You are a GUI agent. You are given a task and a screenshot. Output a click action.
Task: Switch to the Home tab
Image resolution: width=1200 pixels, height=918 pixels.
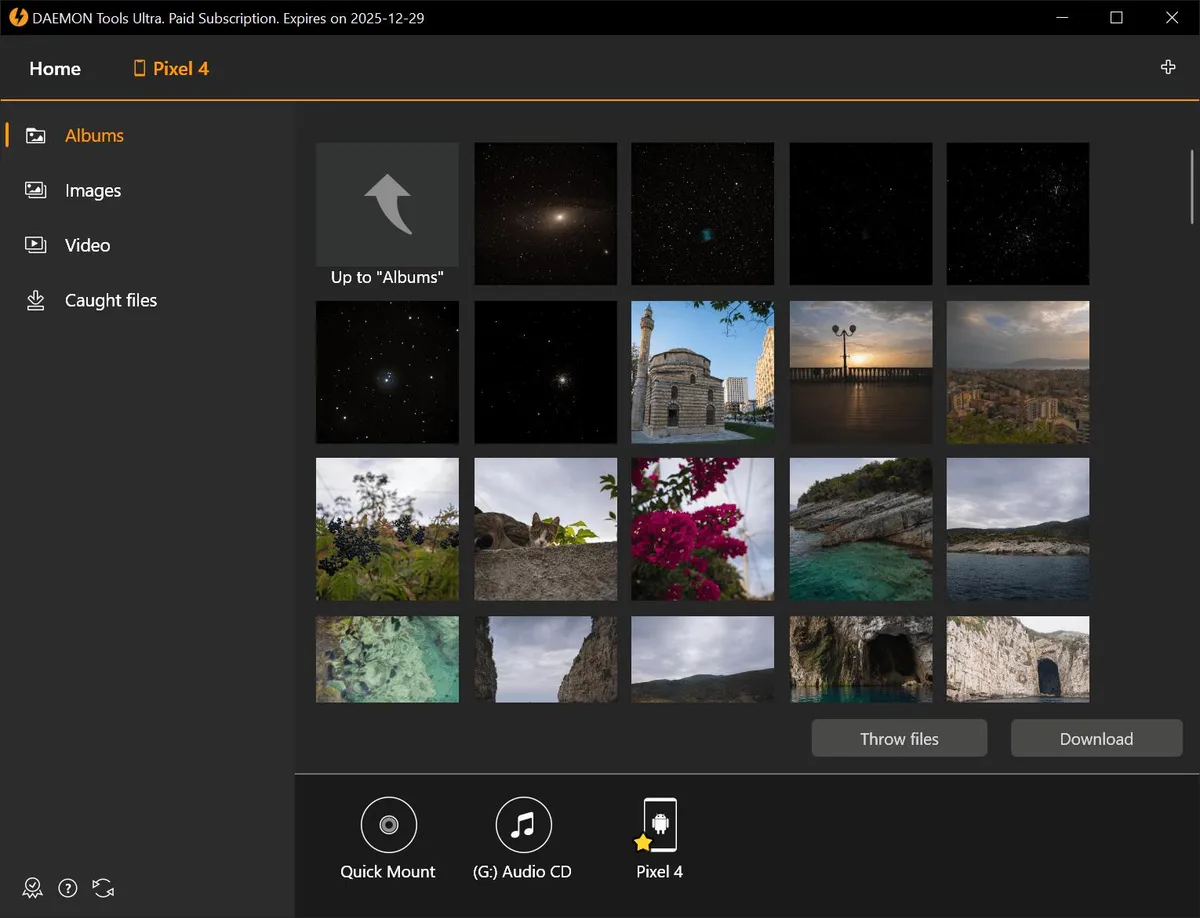(54, 68)
